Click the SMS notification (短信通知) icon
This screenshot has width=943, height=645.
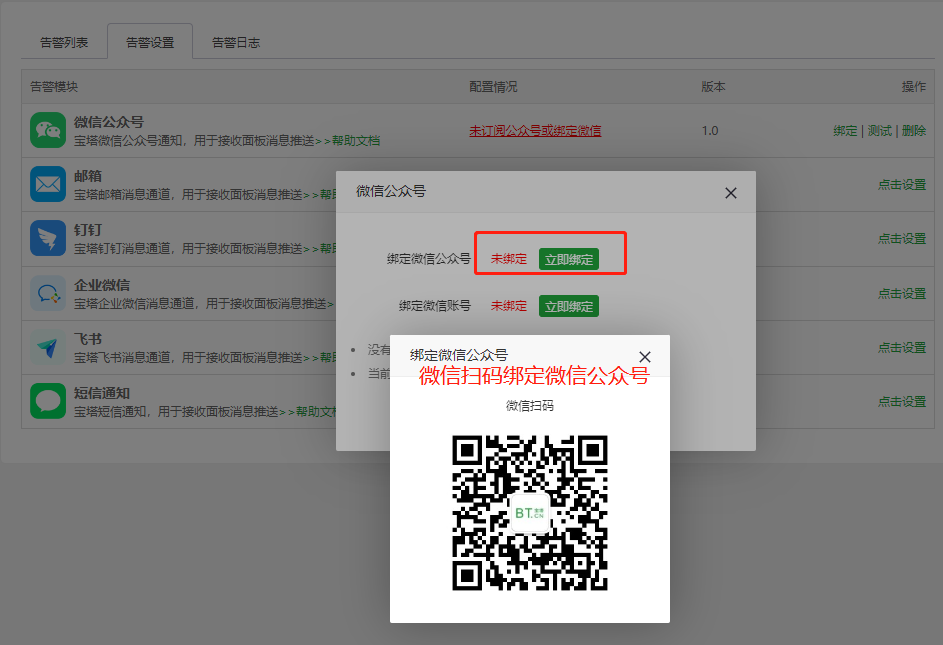coord(48,401)
